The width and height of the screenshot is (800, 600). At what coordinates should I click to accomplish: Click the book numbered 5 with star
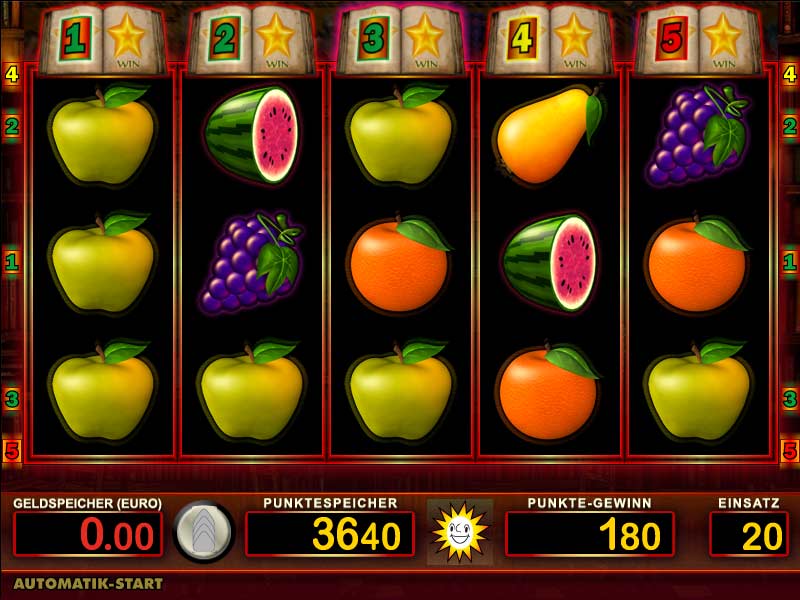pos(698,40)
